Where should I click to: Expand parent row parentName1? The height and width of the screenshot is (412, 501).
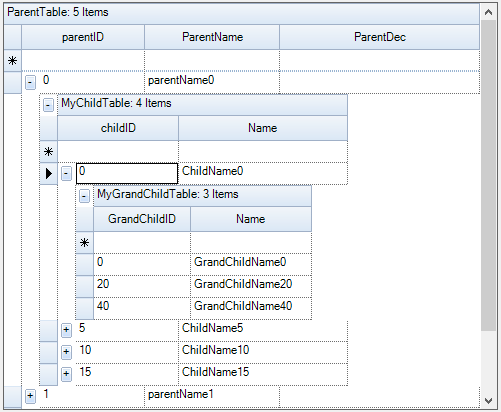(x=30, y=396)
